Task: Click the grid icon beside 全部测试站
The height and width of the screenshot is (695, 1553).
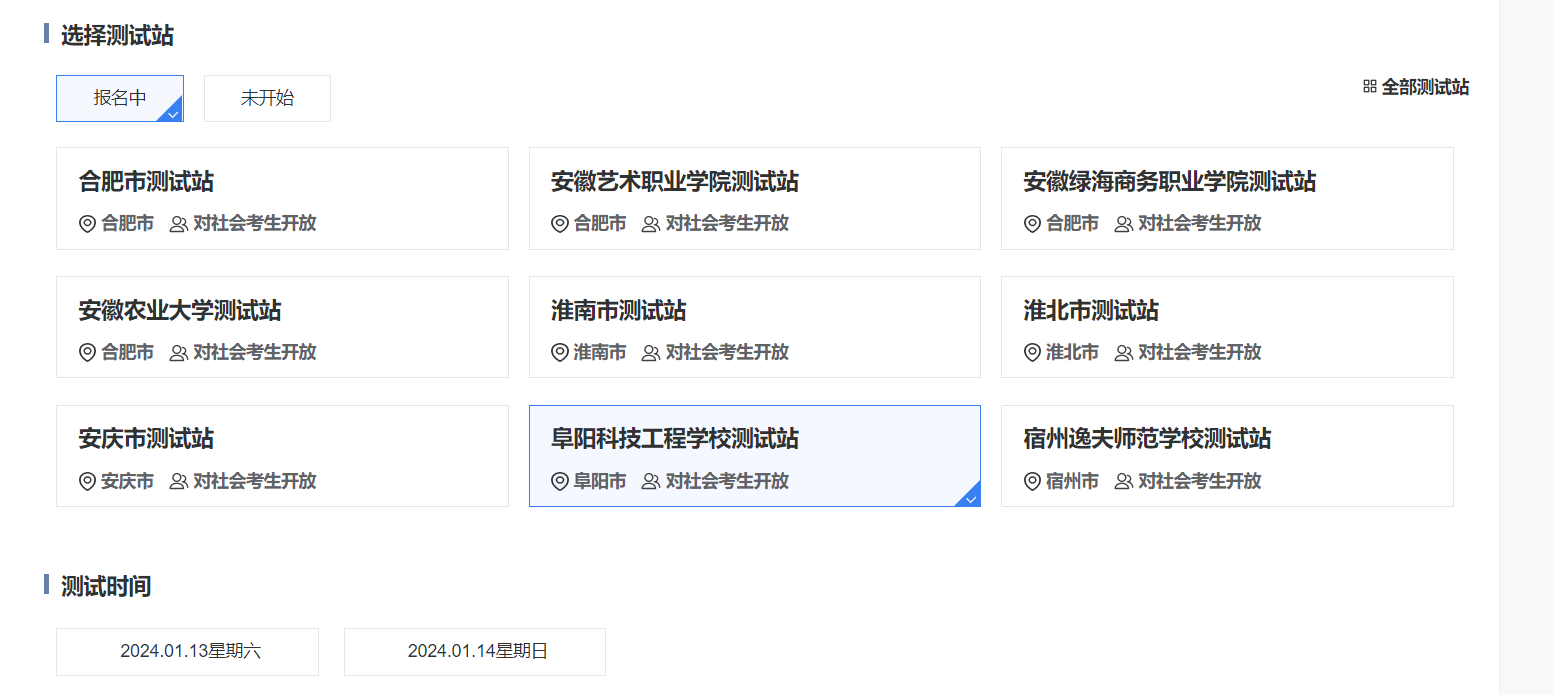Action: point(1370,87)
